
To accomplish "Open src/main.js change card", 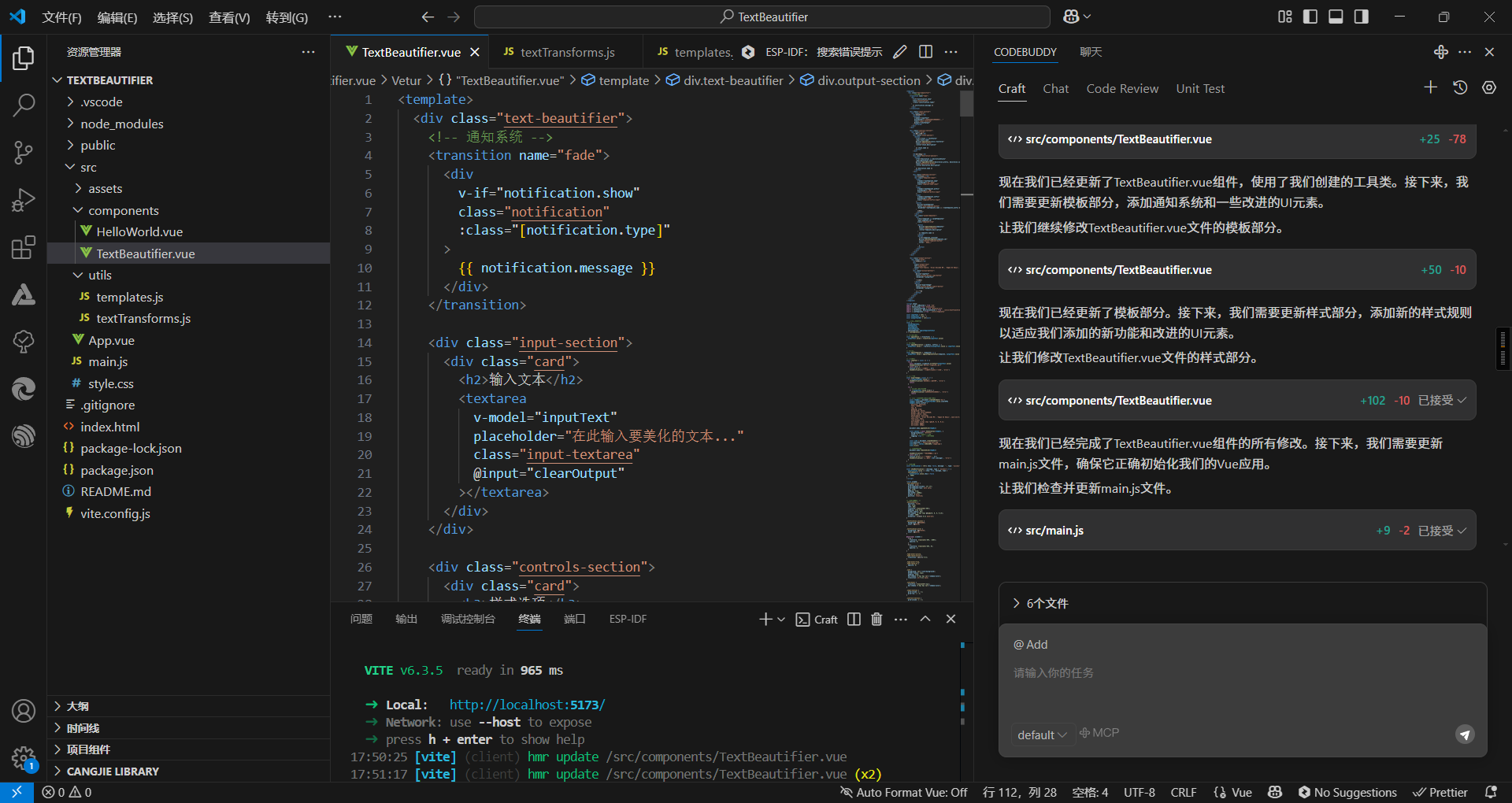I will point(1237,531).
